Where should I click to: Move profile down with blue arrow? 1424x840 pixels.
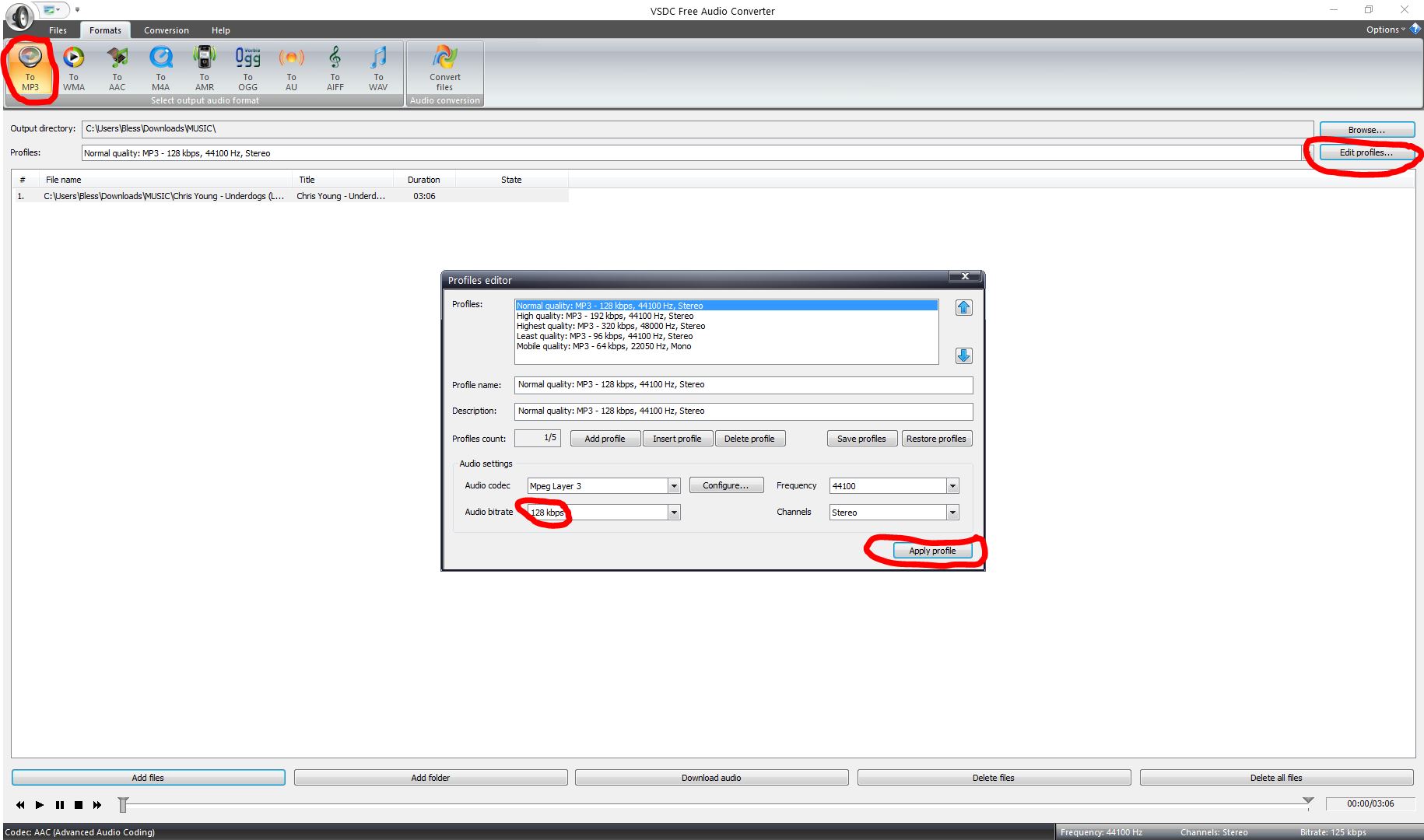[x=964, y=356]
